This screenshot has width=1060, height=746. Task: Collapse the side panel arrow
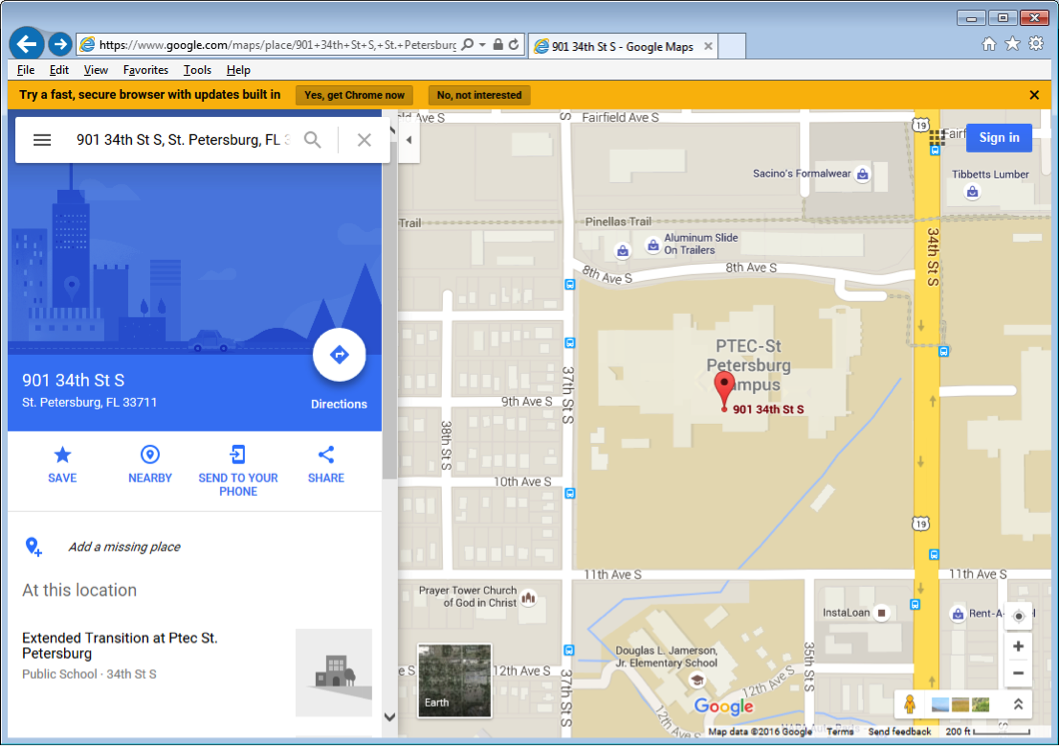(409, 140)
